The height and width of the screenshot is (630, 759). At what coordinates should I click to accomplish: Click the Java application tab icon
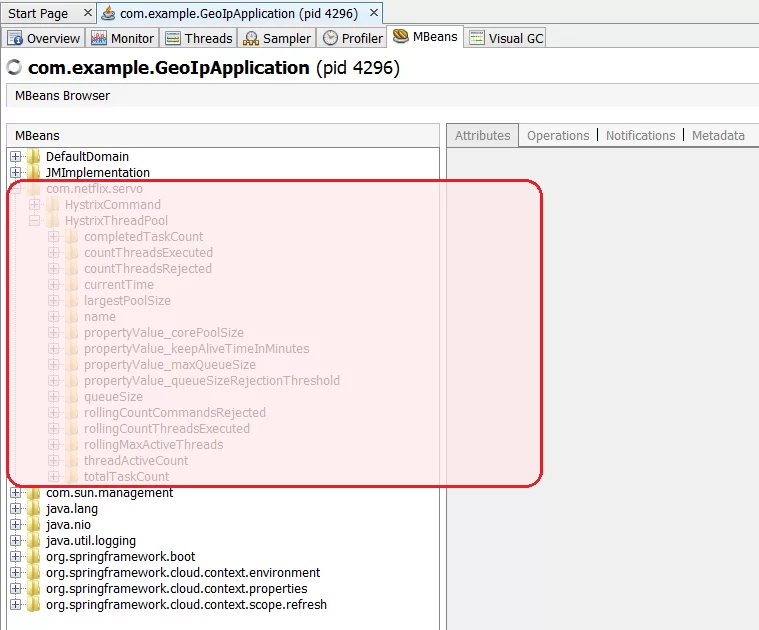[108, 13]
